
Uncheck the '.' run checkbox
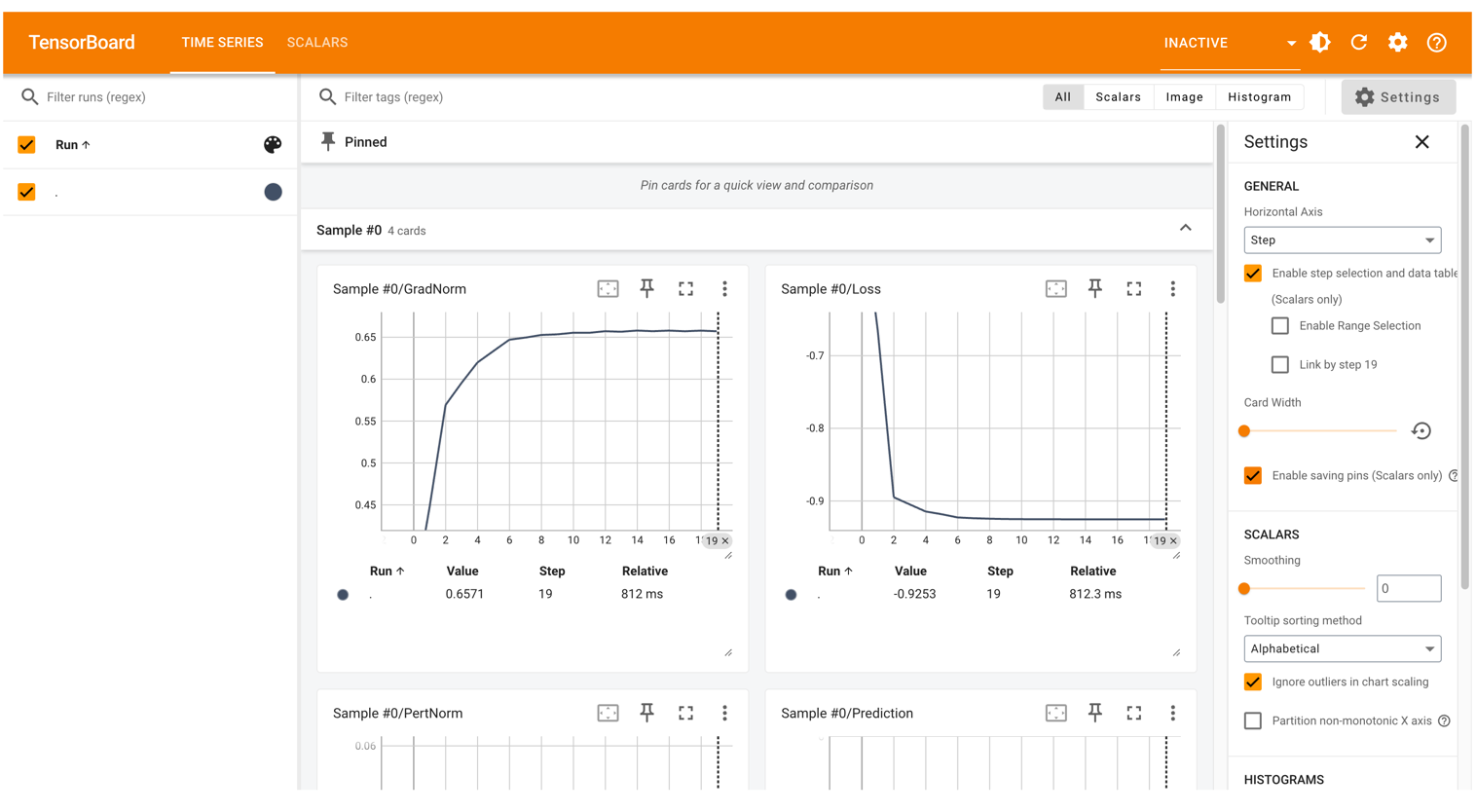point(26,193)
